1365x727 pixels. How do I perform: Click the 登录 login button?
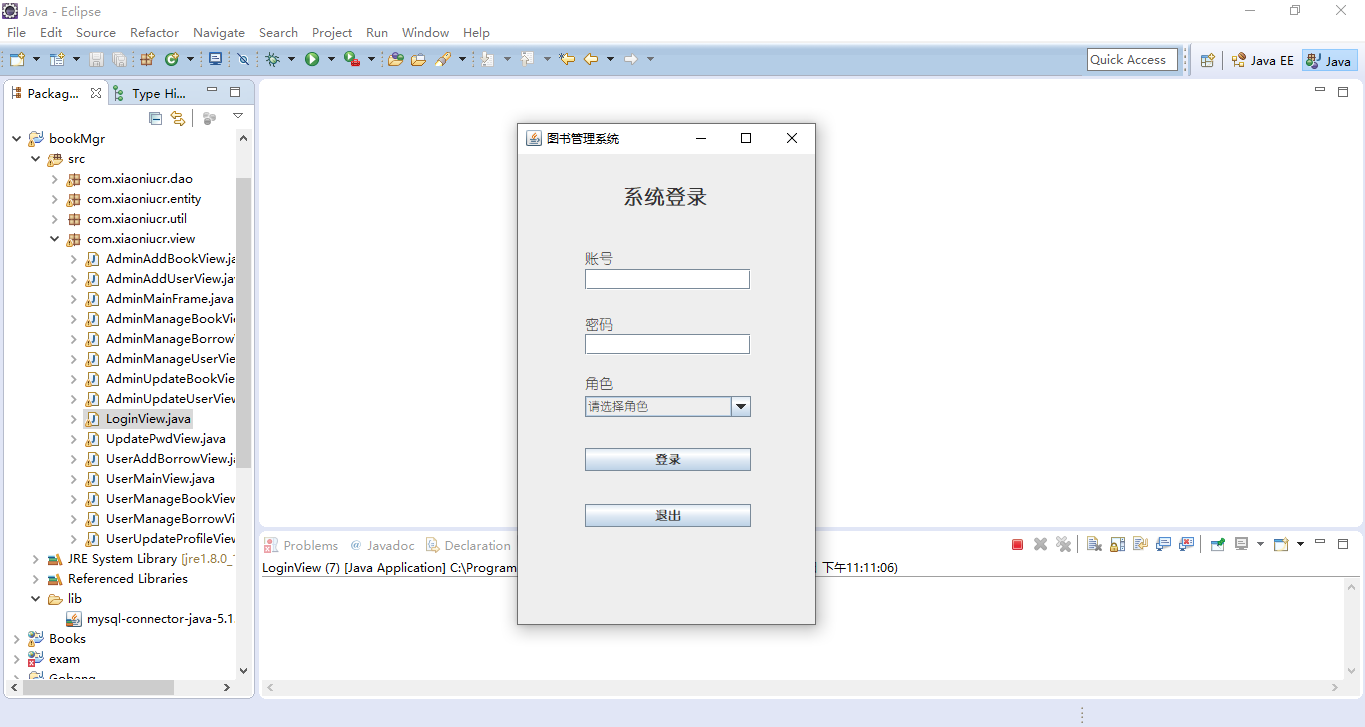[x=668, y=459]
